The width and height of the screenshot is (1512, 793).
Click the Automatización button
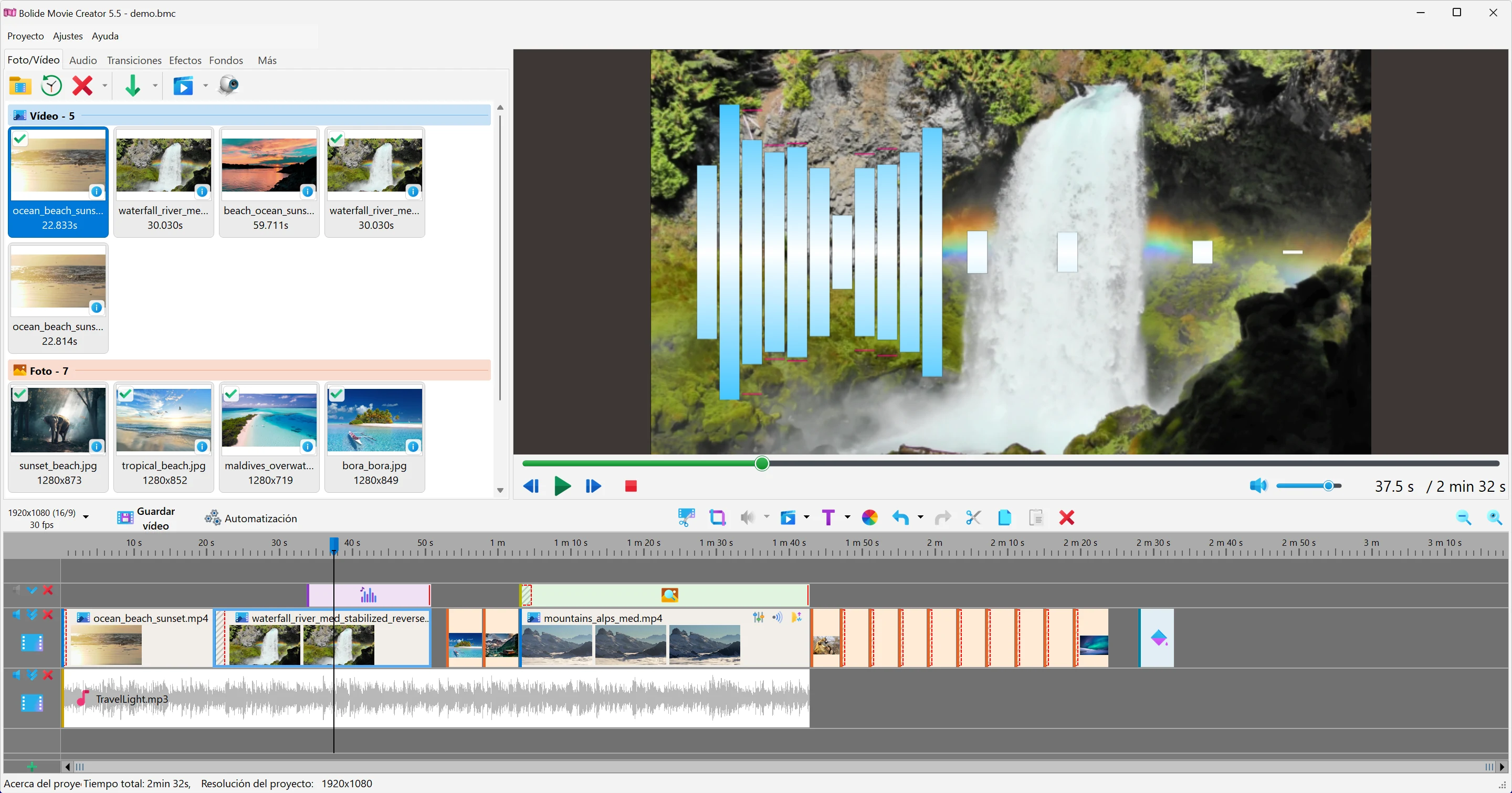pyautogui.click(x=251, y=519)
